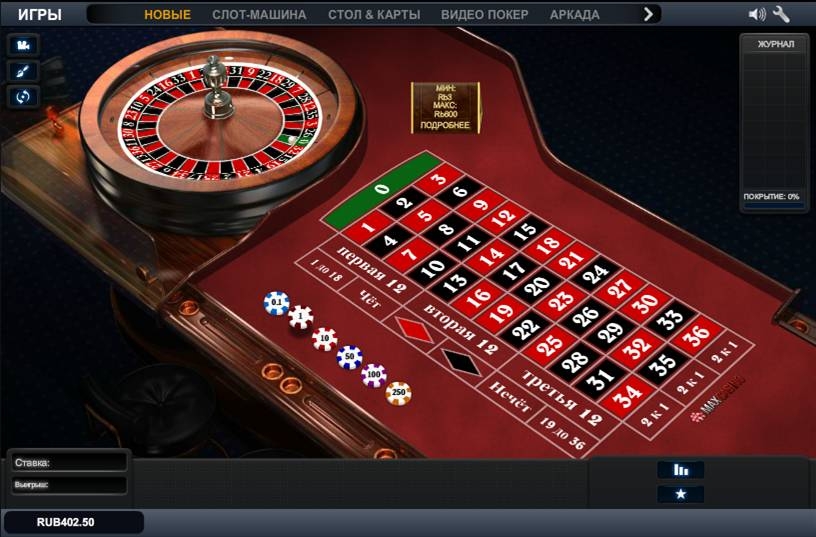The image size is (816, 537).
Task: Click the rebet circular arrows icon
Action: (x=23, y=96)
